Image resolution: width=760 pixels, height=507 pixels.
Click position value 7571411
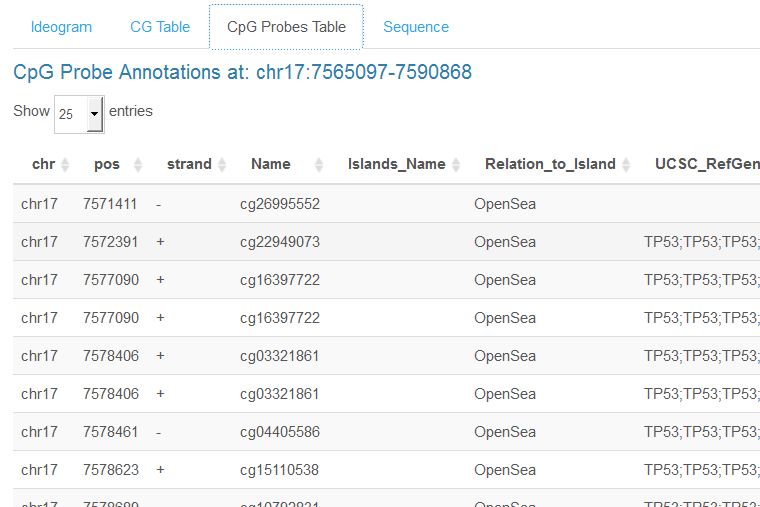pos(110,204)
